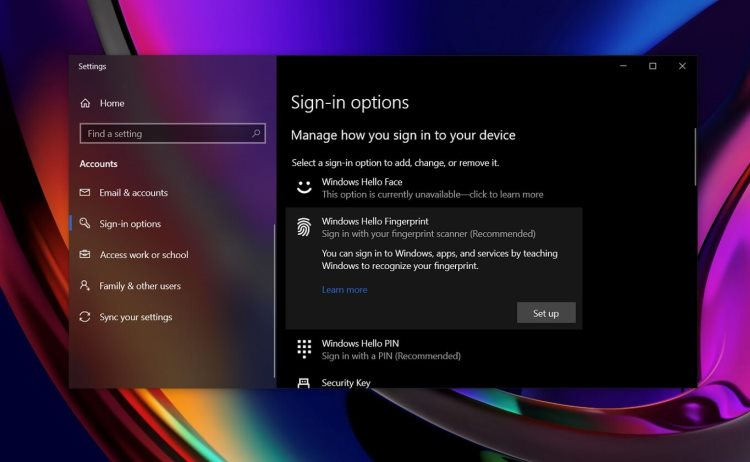Click the Home icon in sidebar
Image resolution: width=750 pixels, height=462 pixels.
(85, 103)
